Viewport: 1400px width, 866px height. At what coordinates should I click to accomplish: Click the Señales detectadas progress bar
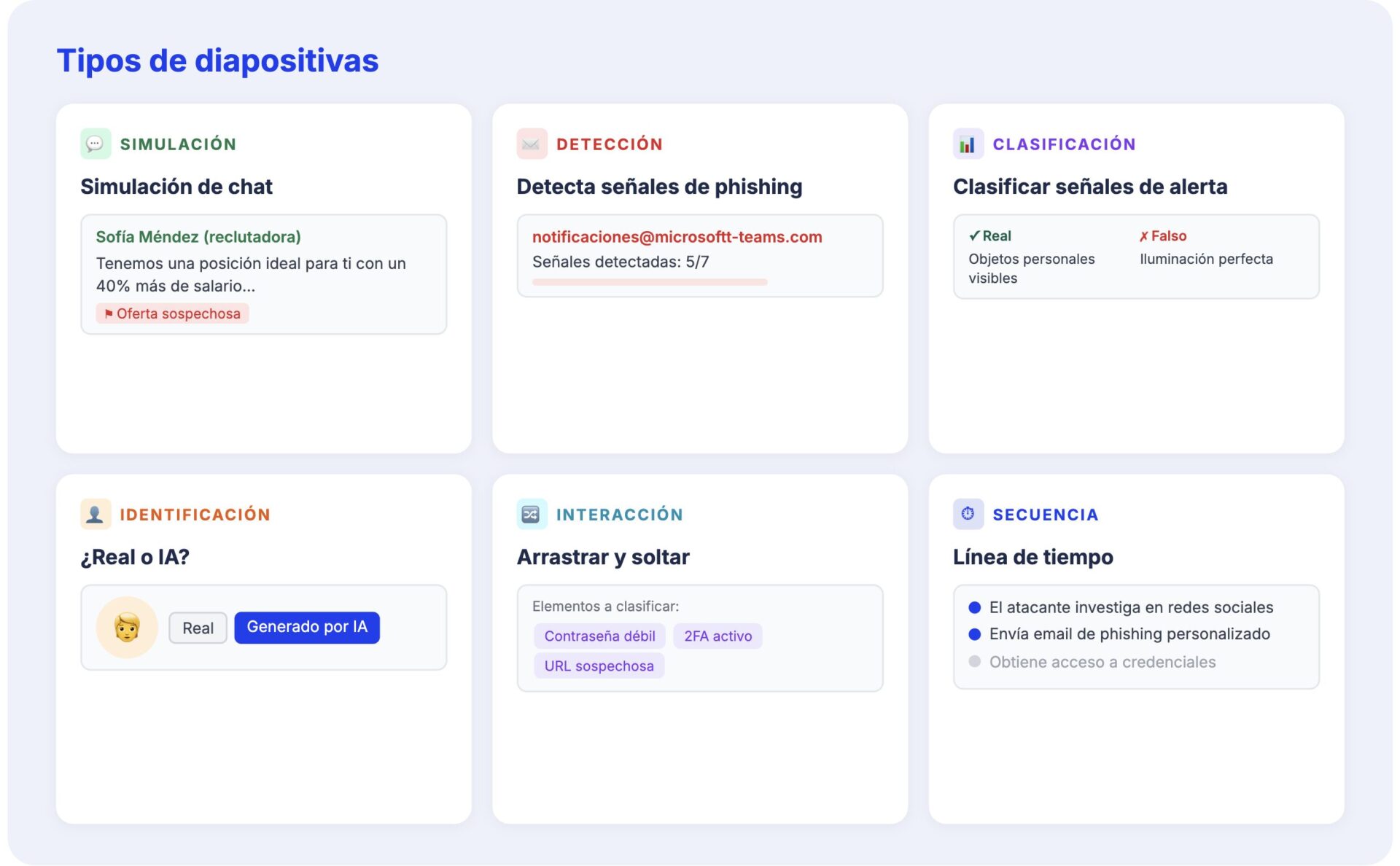(x=648, y=281)
